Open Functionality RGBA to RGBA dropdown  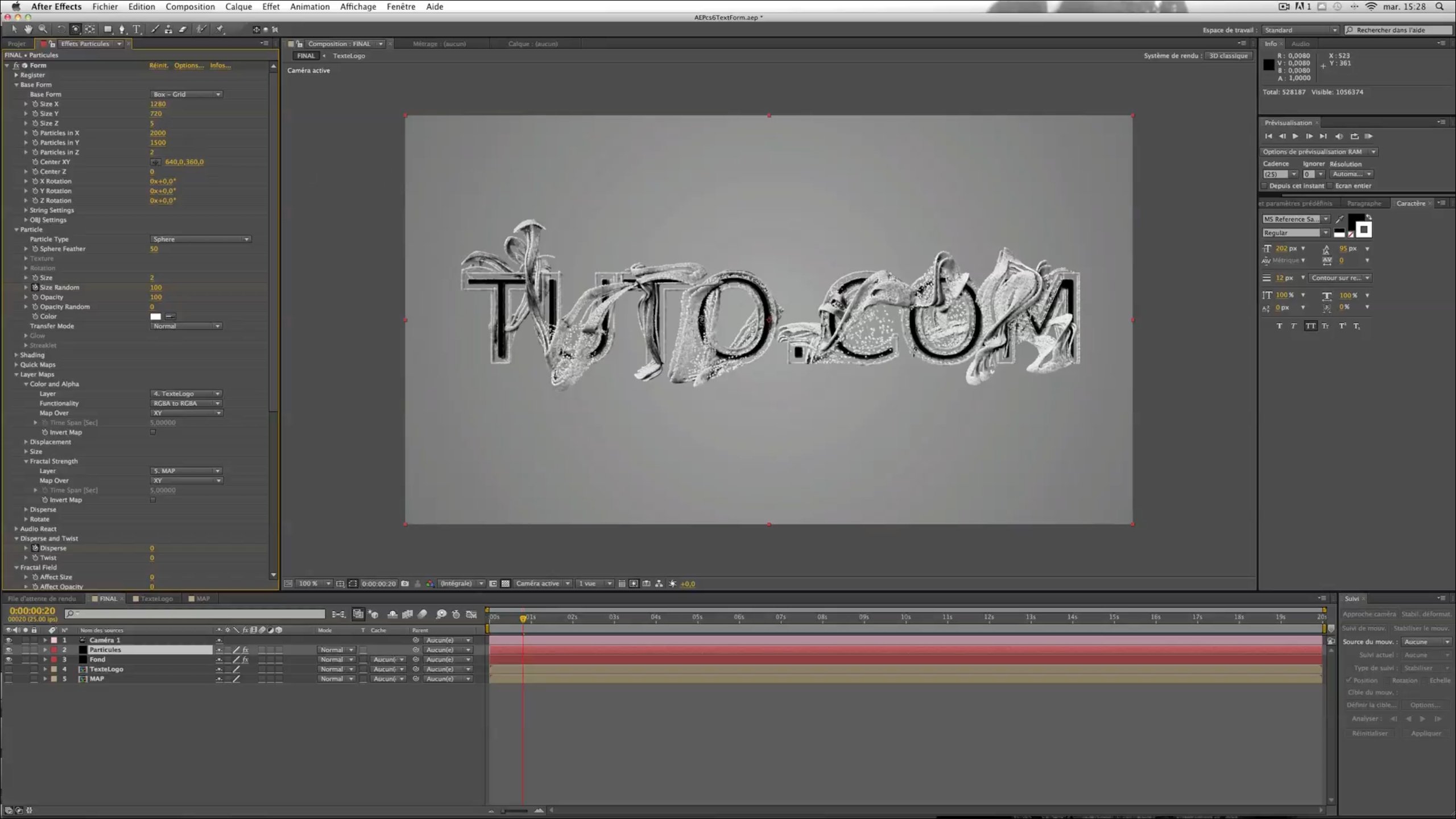[187, 404]
